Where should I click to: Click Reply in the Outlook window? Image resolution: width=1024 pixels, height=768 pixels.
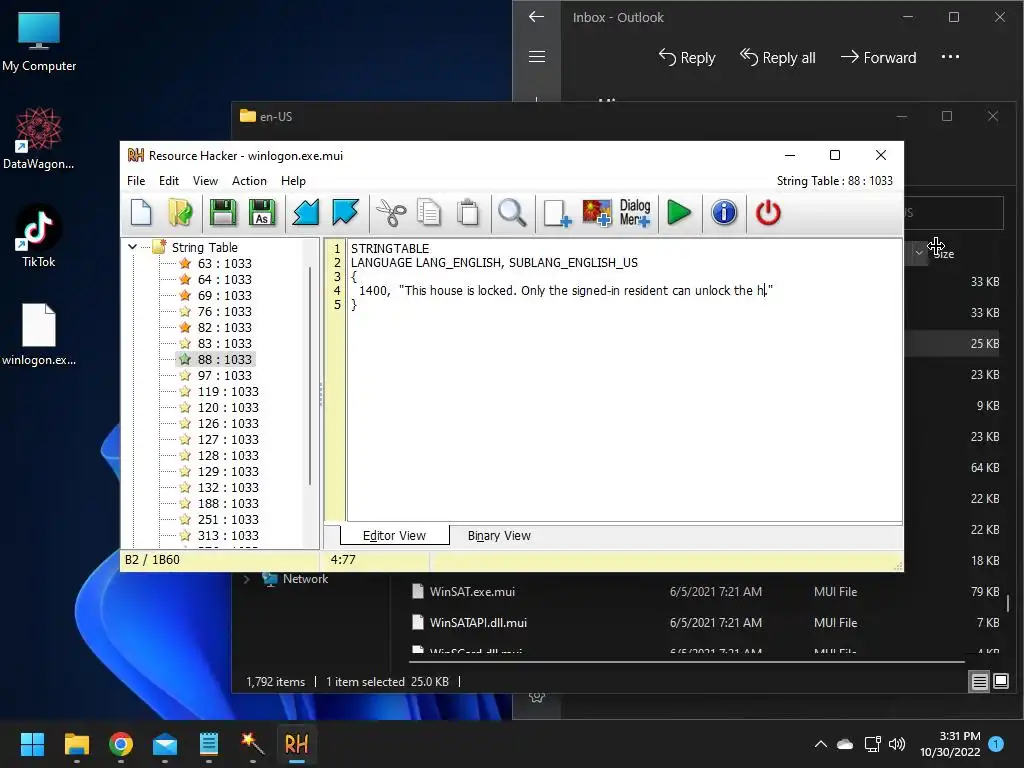(687, 57)
